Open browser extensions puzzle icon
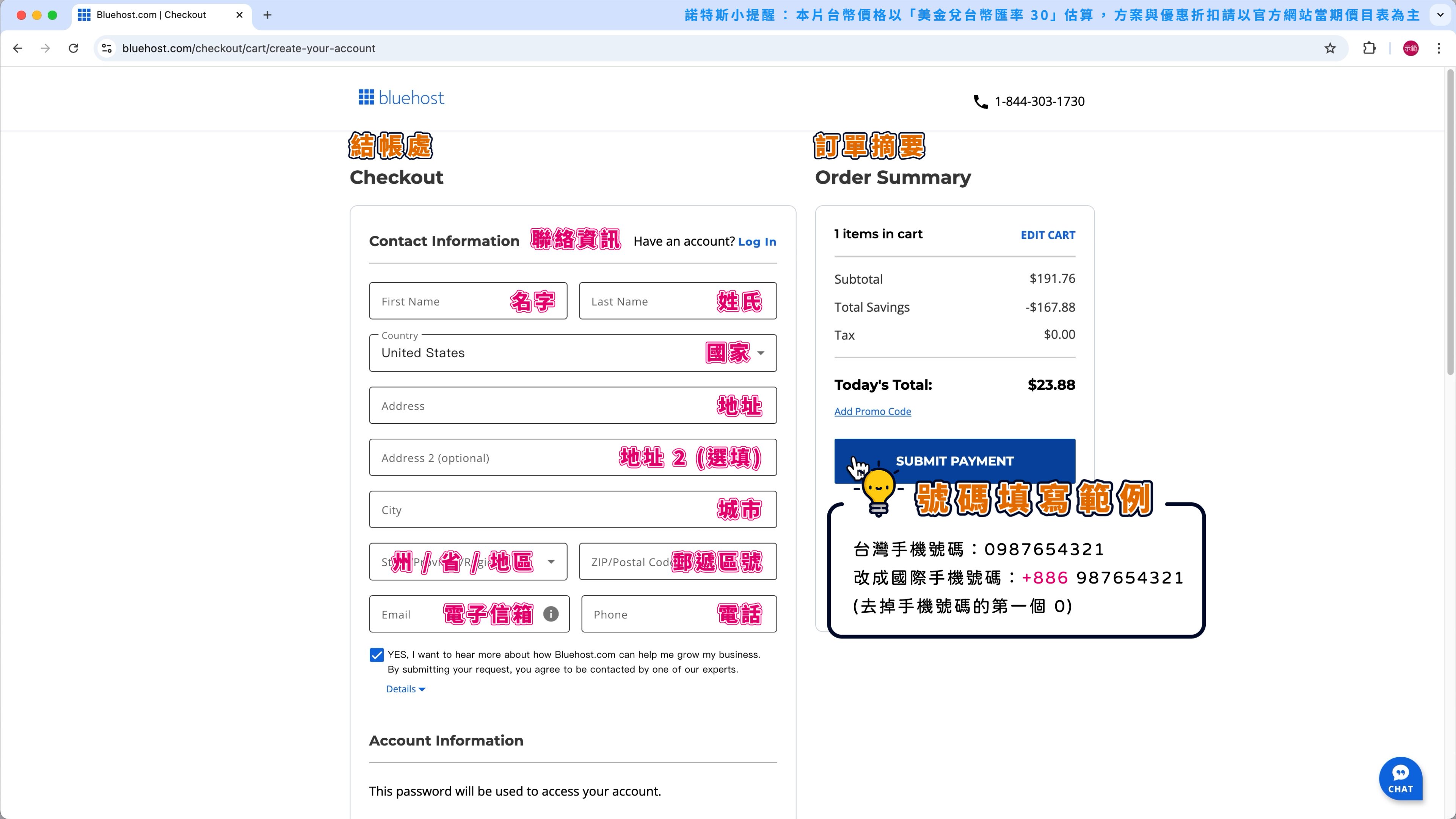 click(1369, 49)
